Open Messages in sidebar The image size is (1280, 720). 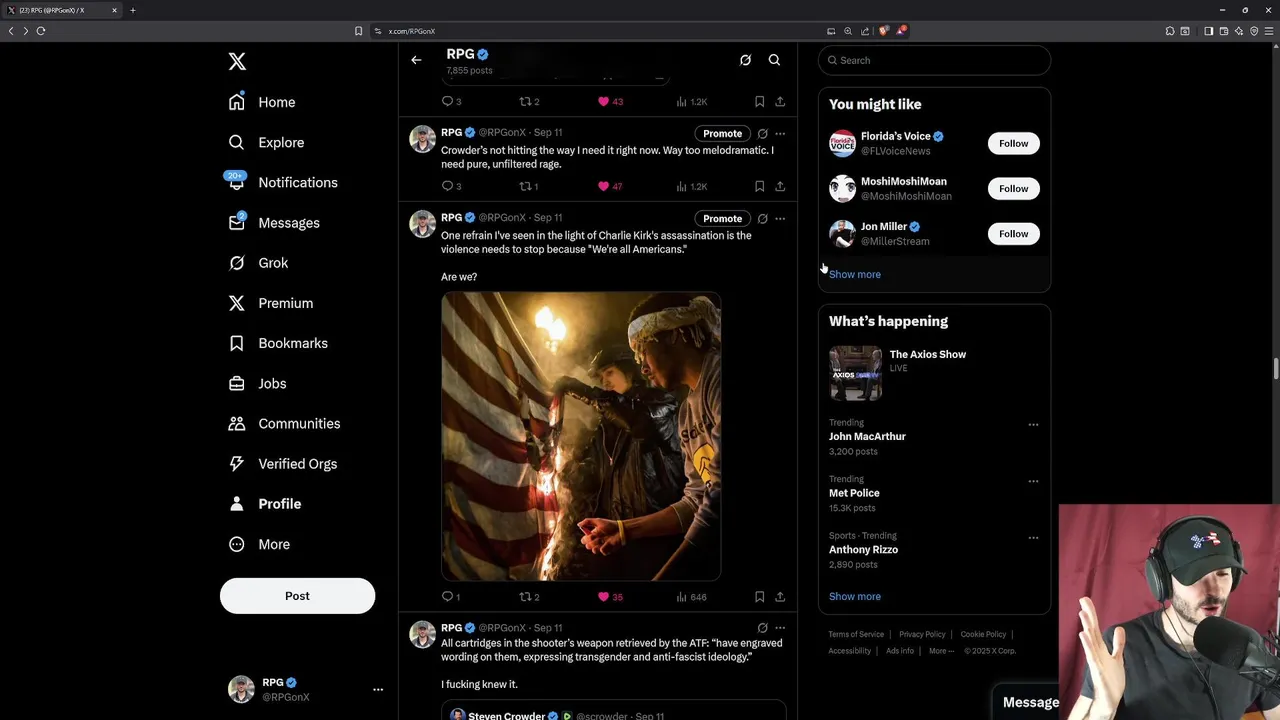click(x=274, y=223)
